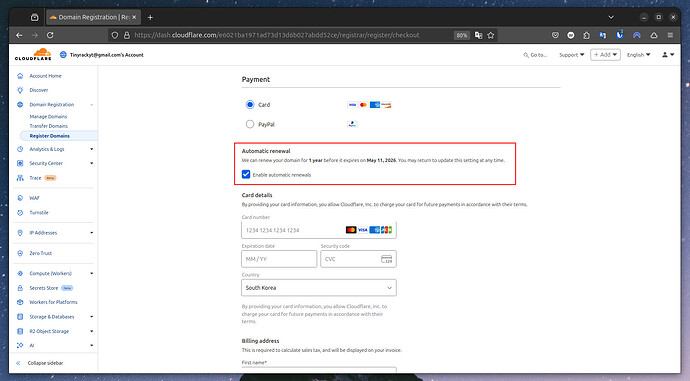Open Trace beta feature
Screen dimensions: 690x381
(35, 178)
